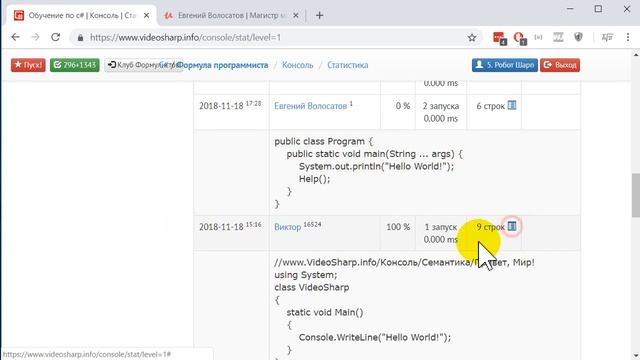640x360 pixels.
Task: Open Клуб Формулистов button
Action: coord(143,65)
